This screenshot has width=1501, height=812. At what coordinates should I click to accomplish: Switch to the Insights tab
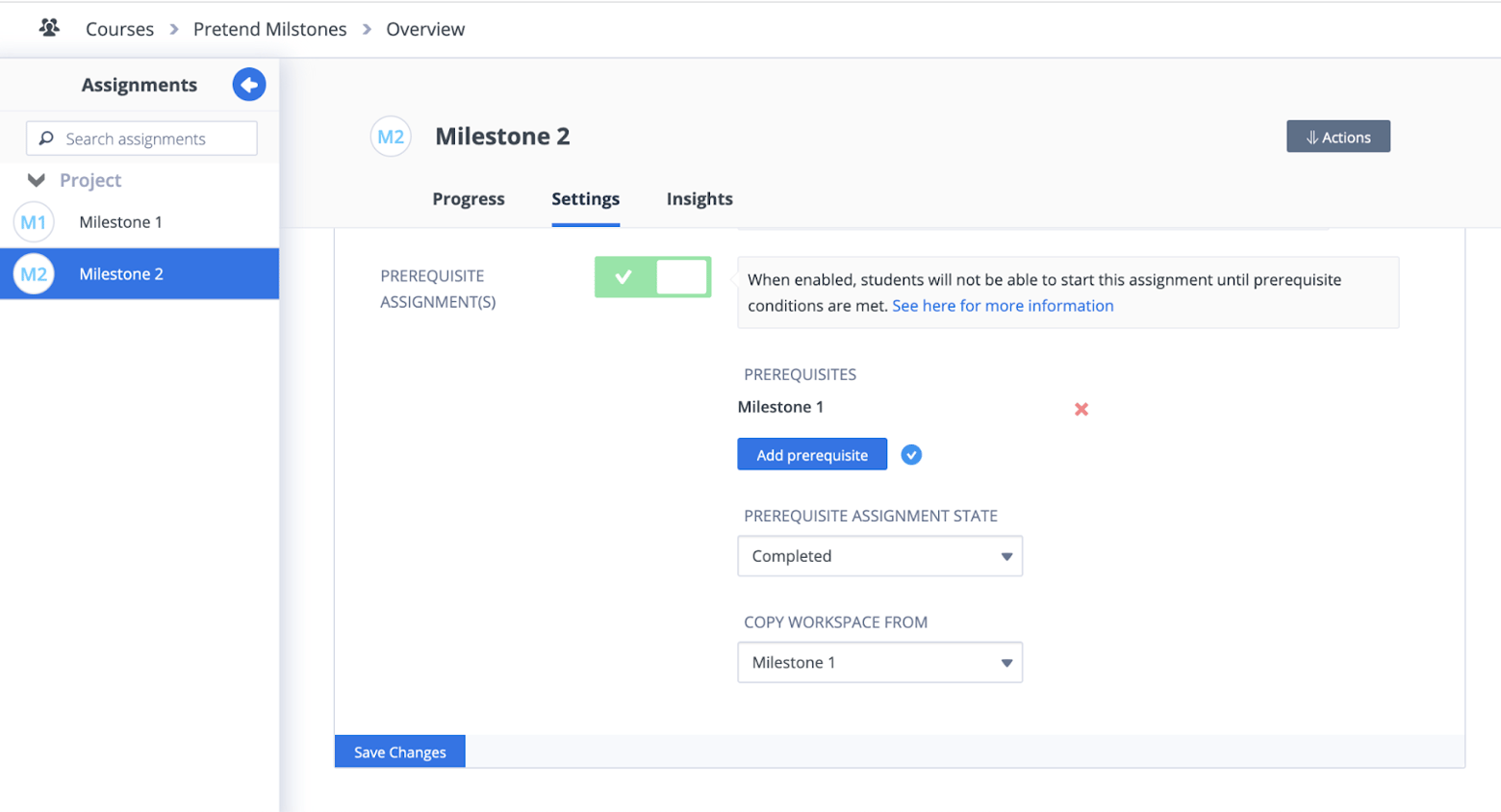(x=700, y=199)
